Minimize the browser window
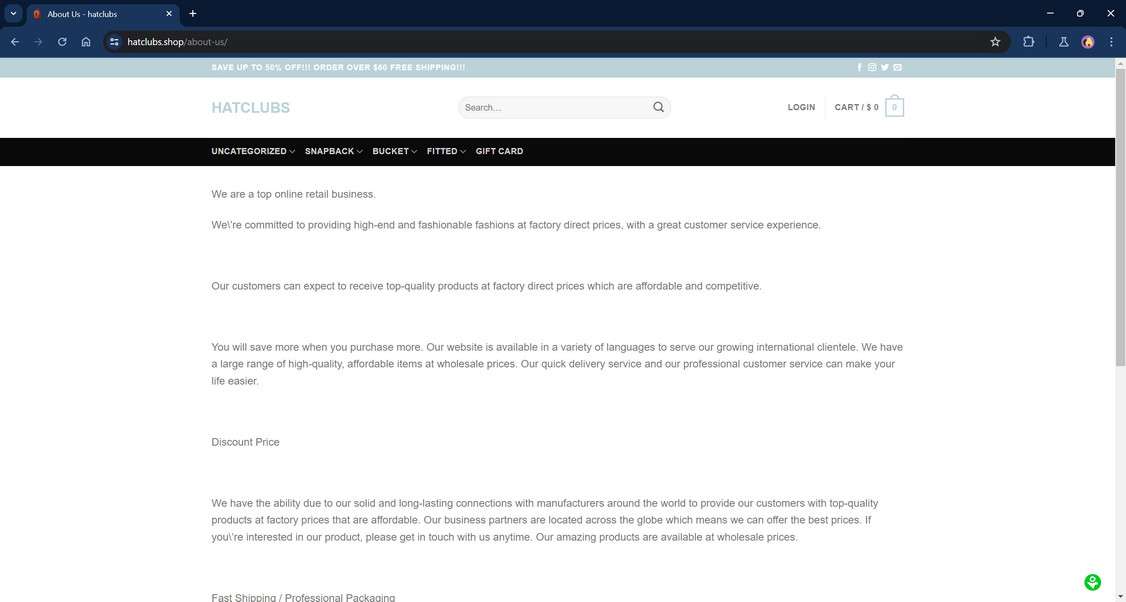This screenshot has width=1126, height=602. click(x=1050, y=14)
